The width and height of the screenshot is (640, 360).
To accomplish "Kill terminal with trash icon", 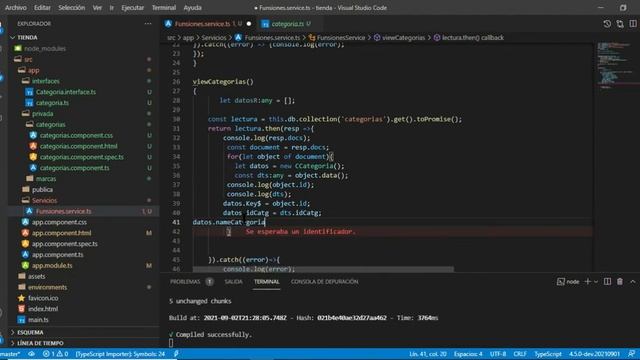I will 620,281.
